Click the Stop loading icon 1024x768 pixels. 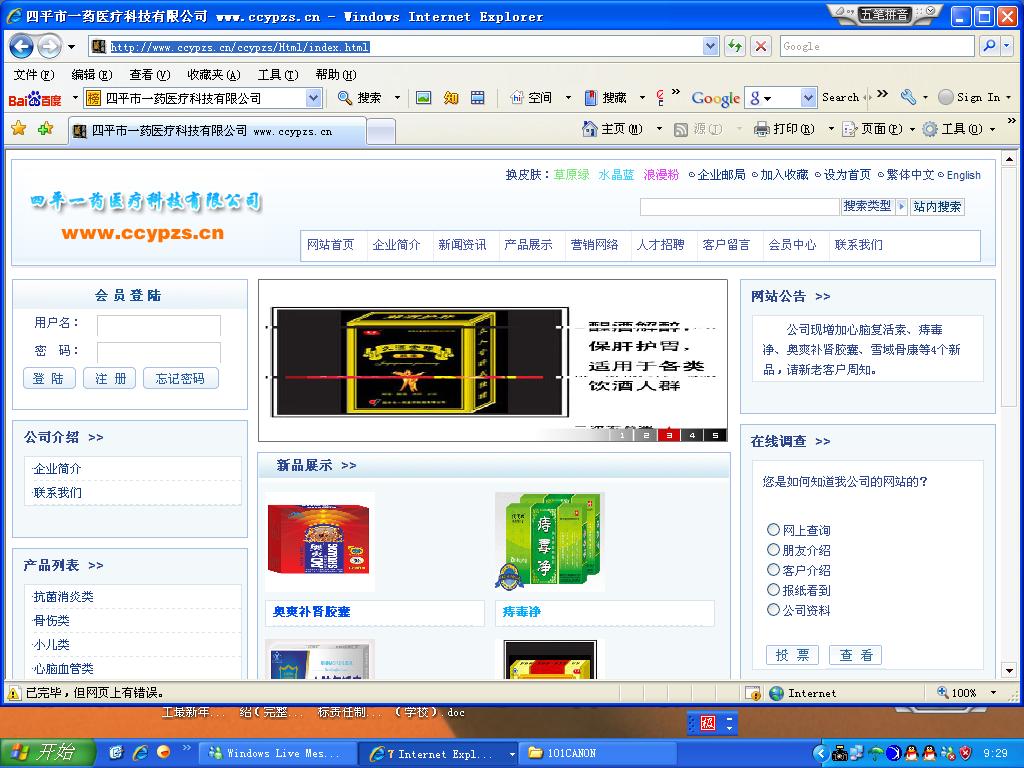tap(761, 46)
